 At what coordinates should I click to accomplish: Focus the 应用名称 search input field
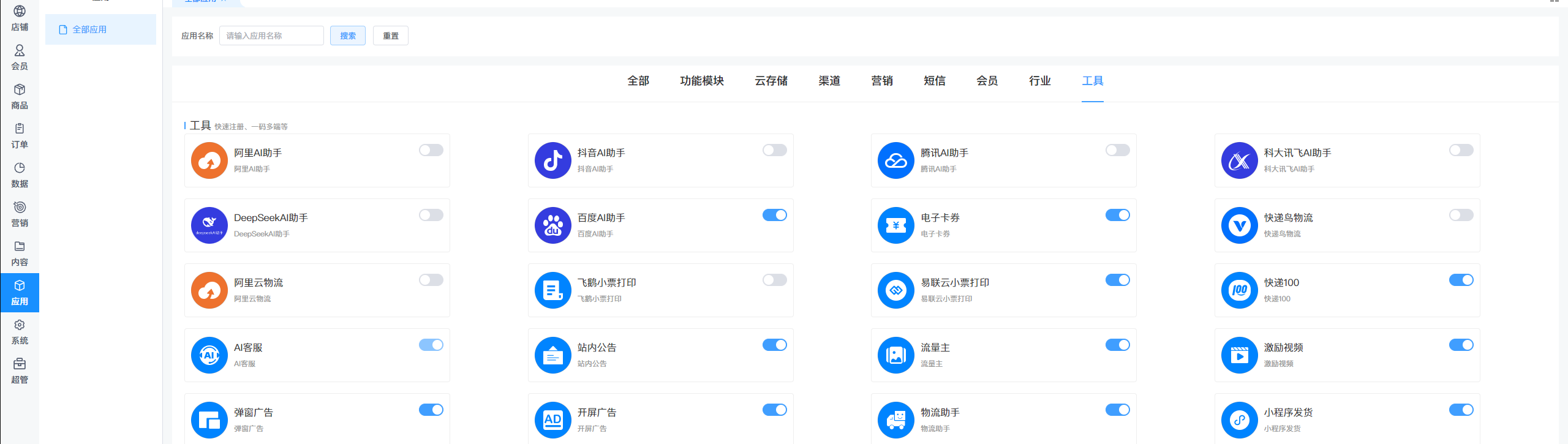click(x=271, y=36)
